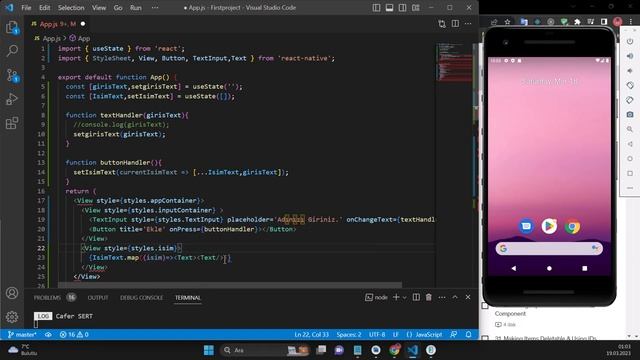Tap the Google search bar on phone

pos(549,248)
